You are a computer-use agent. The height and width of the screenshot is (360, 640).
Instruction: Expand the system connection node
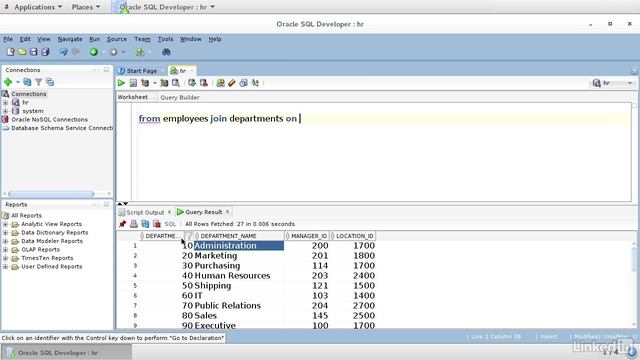pos(5,111)
